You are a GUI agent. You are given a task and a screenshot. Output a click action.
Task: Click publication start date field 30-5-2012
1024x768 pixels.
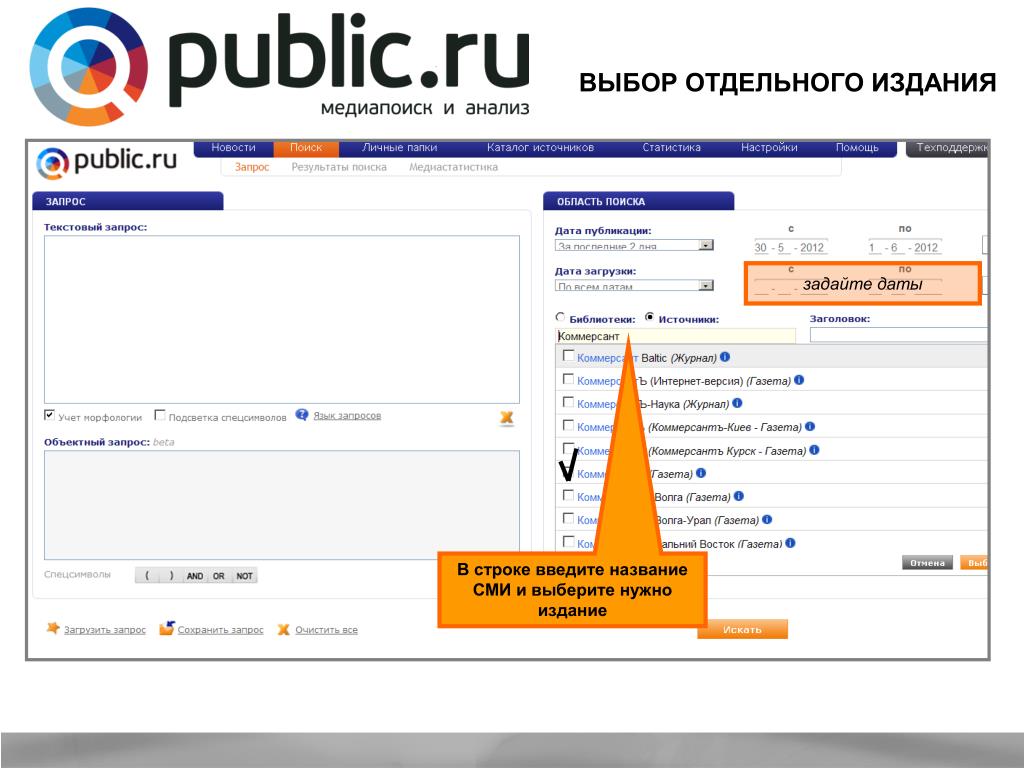click(x=791, y=248)
